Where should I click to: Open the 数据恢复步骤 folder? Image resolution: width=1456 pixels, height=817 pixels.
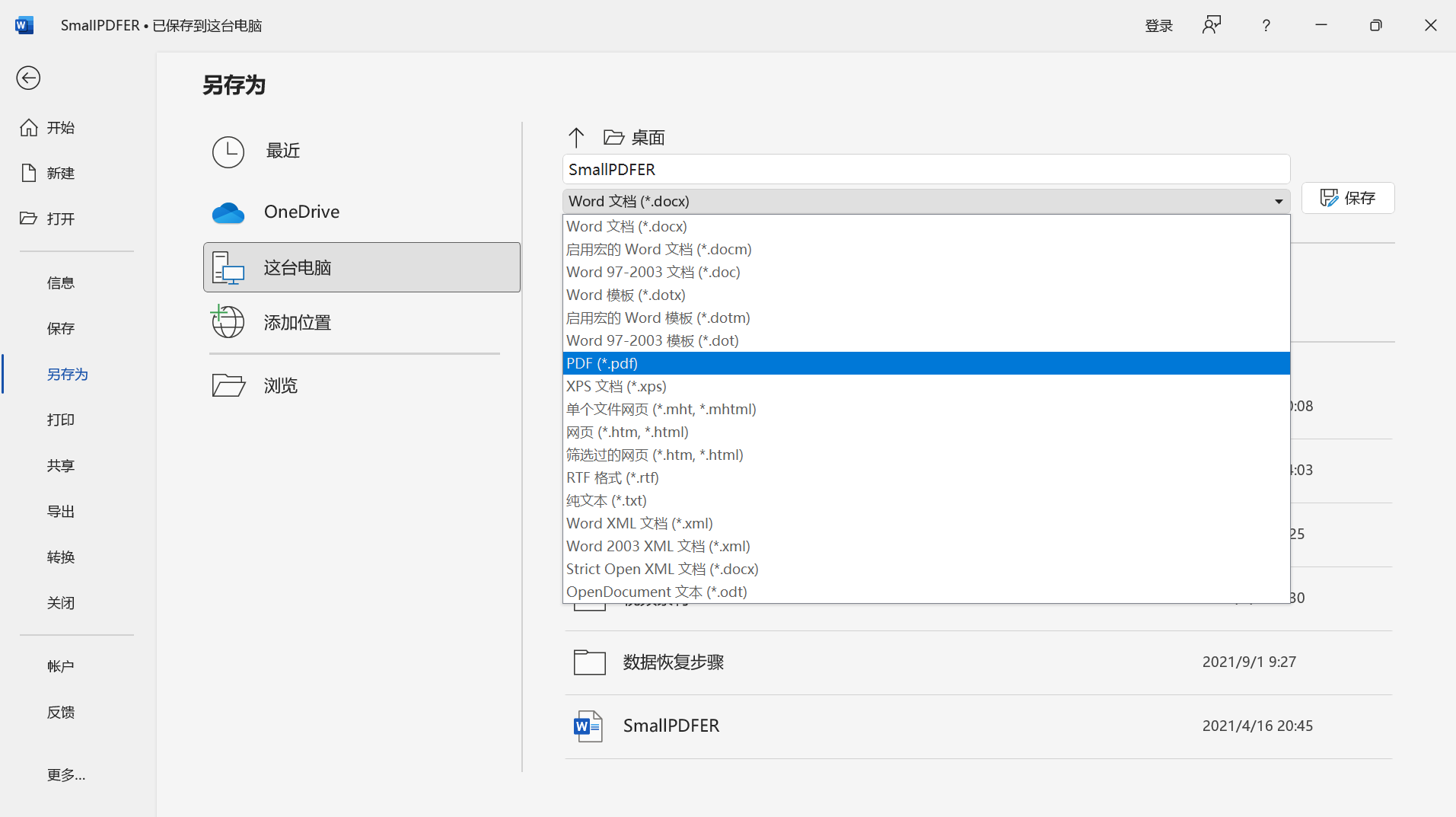[x=673, y=662]
